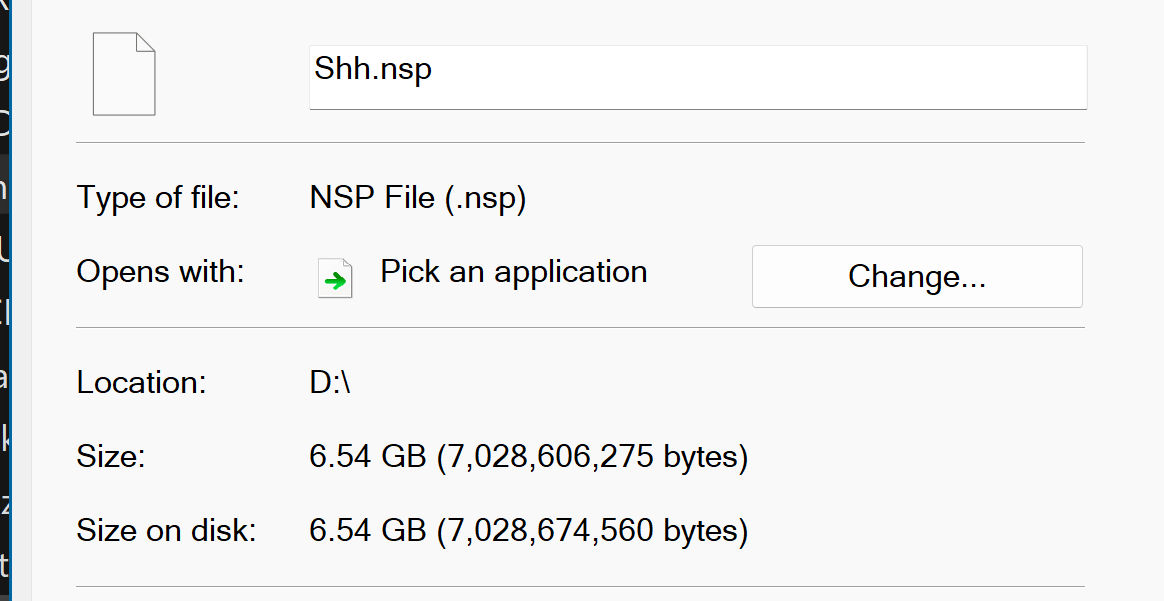Select the "Pick an application" text
The width and height of the screenshot is (1164, 601).
coord(513,272)
